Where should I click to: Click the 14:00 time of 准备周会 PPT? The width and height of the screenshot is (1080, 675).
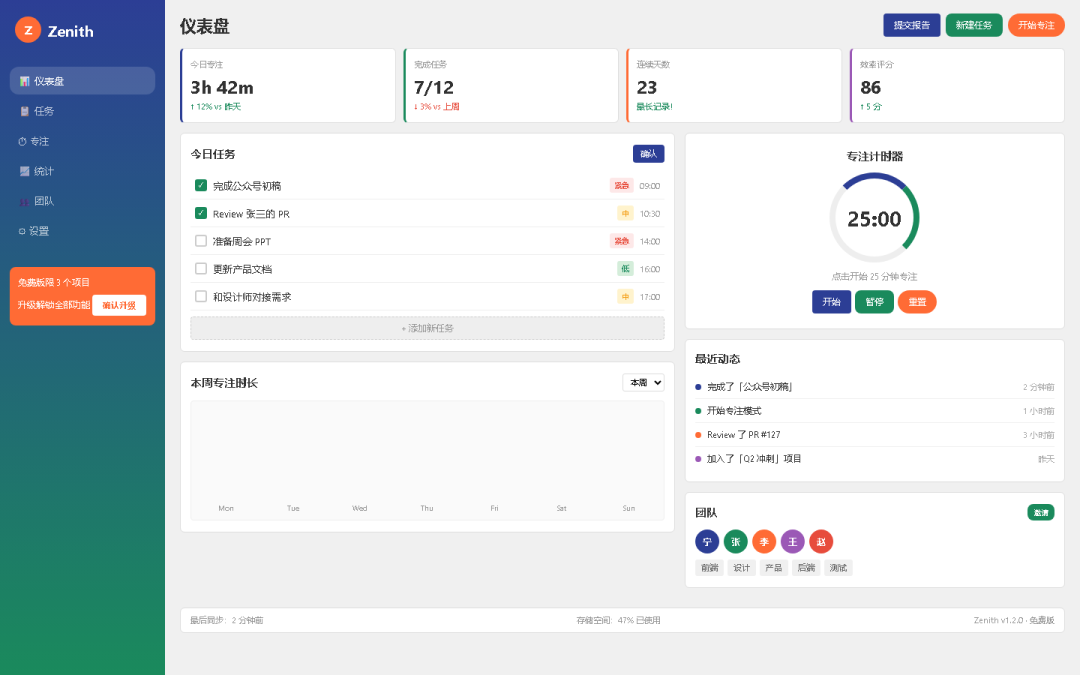tap(650, 241)
